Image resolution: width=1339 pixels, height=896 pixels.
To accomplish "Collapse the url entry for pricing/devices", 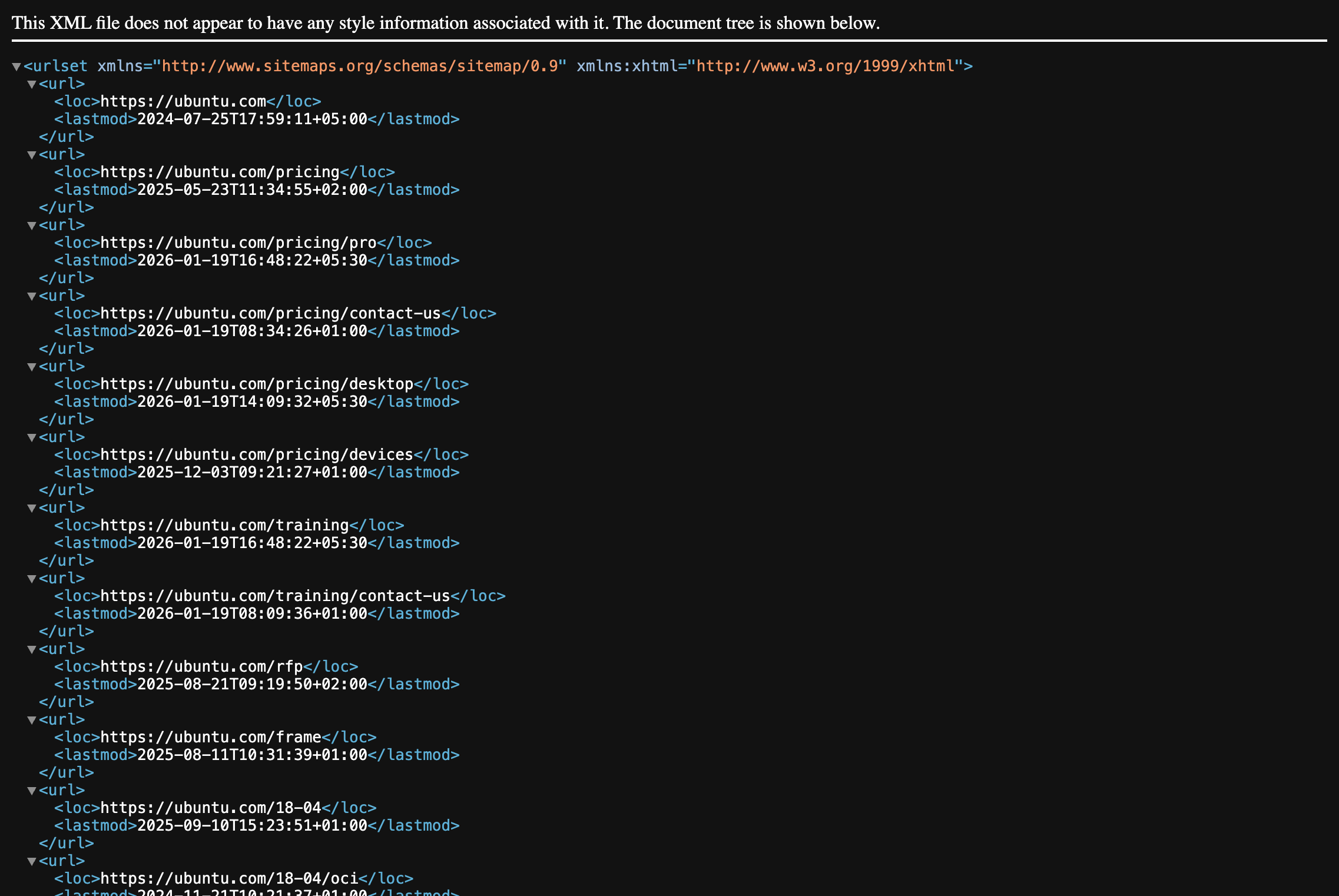I will [31, 437].
